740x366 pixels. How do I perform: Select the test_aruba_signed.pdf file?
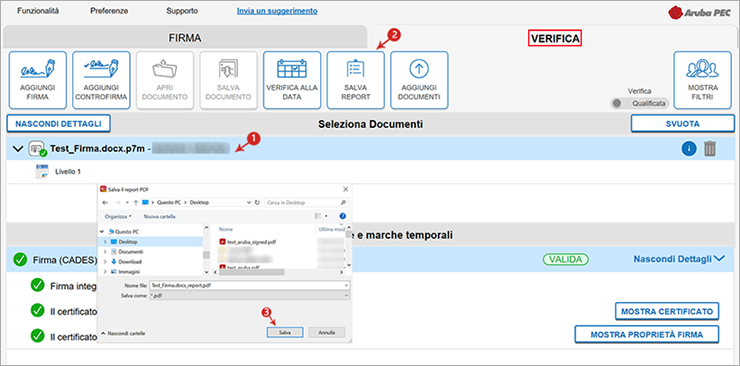pos(247,242)
